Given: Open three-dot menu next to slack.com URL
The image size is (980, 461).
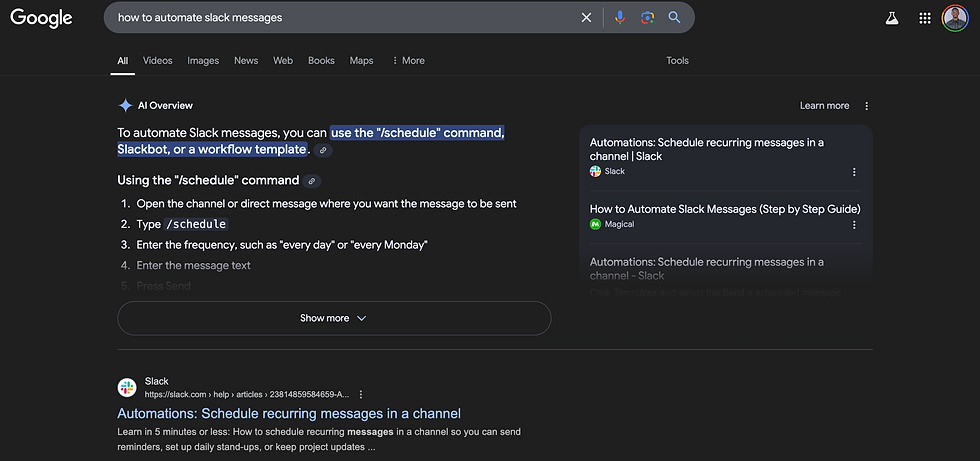Looking at the screenshot, I should click(x=361, y=395).
